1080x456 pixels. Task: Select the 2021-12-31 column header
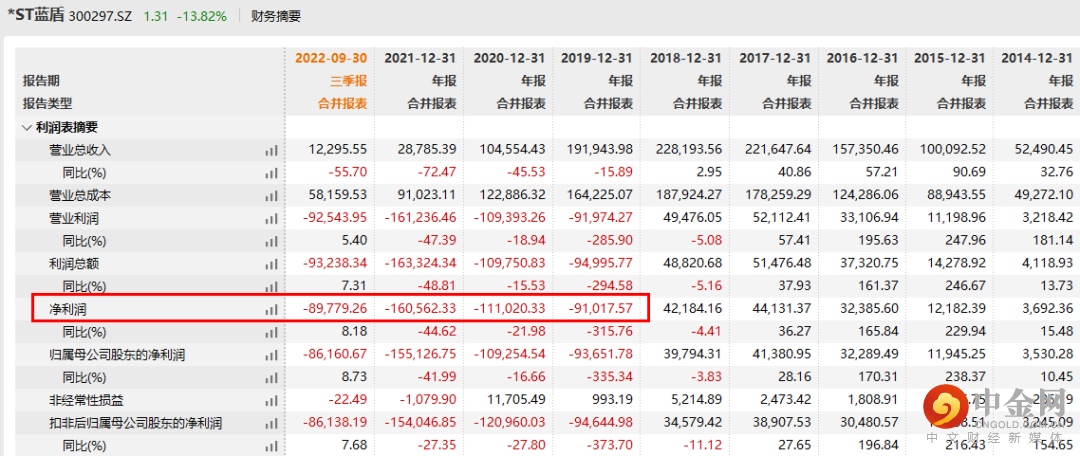tap(420, 58)
